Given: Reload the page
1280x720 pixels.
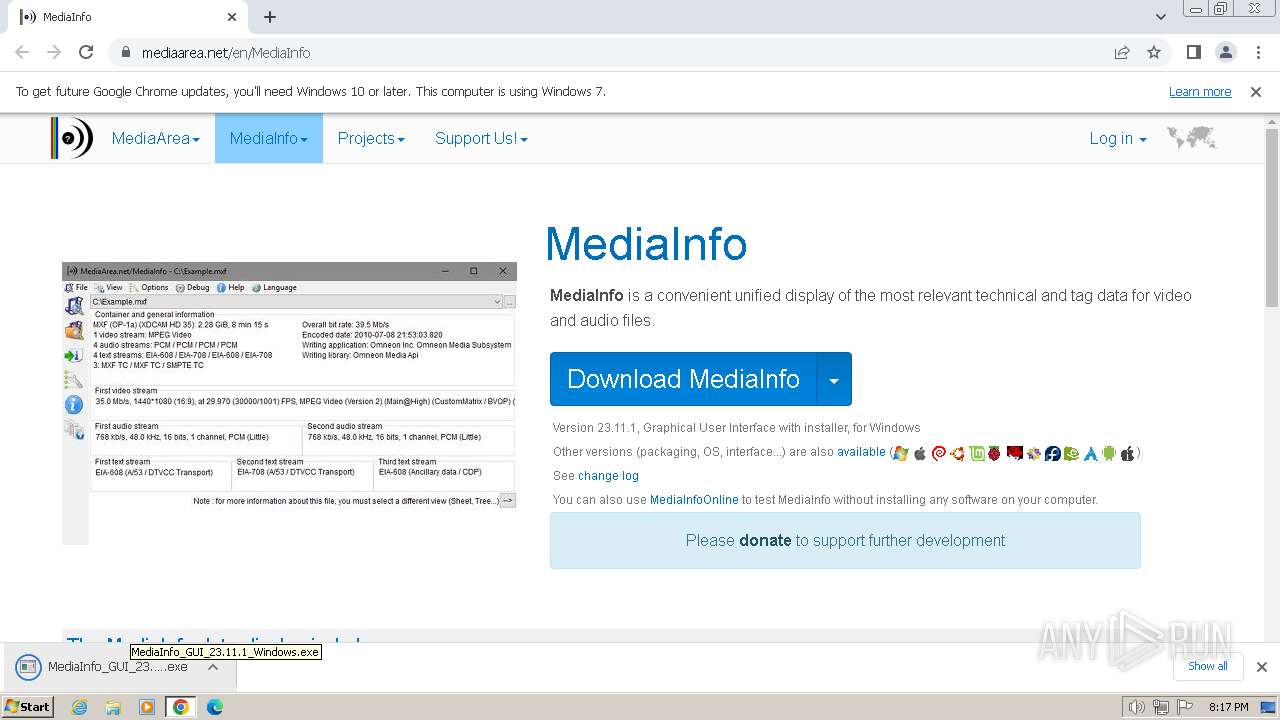Looking at the screenshot, I should point(86,52).
